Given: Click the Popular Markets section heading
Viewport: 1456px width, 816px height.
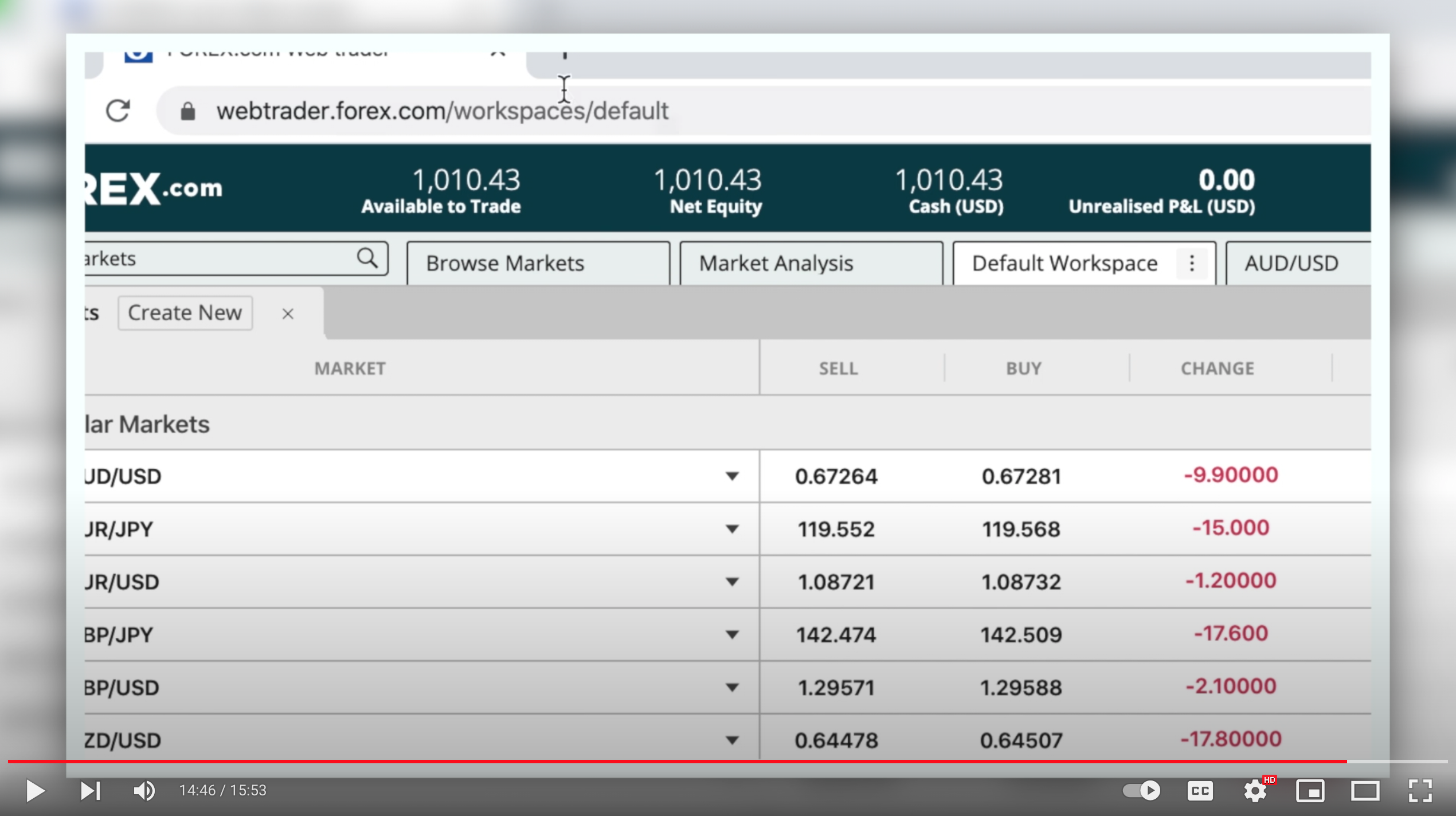Looking at the screenshot, I should pos(147,425).
